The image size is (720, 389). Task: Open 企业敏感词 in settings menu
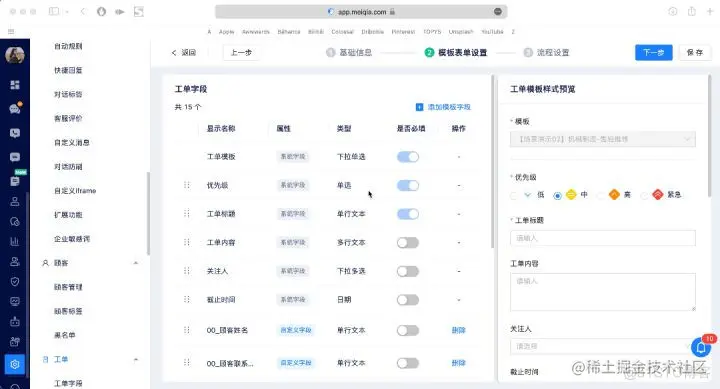(x=72, y=239)
